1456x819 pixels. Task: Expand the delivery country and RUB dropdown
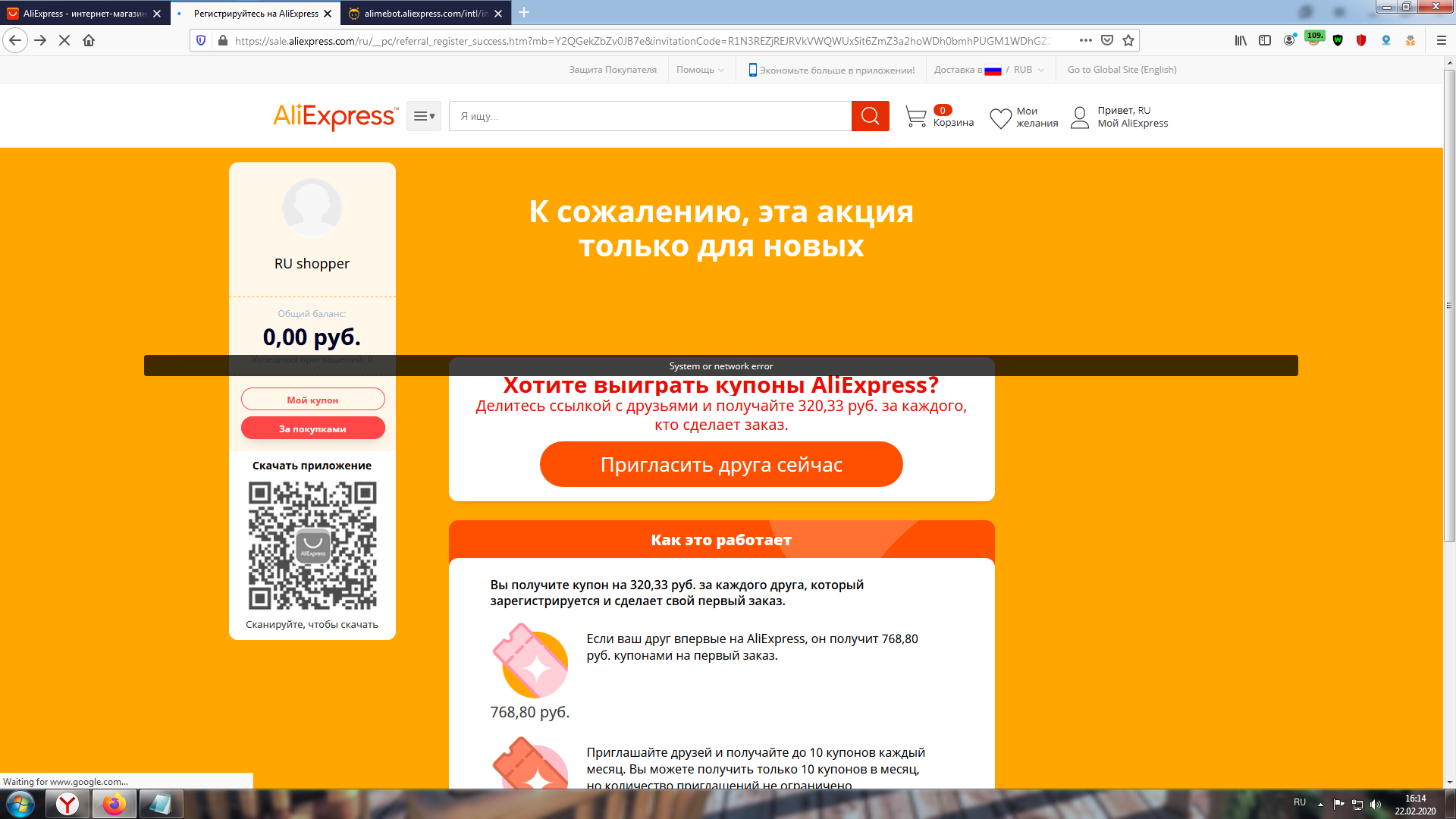tap(989, 70)
